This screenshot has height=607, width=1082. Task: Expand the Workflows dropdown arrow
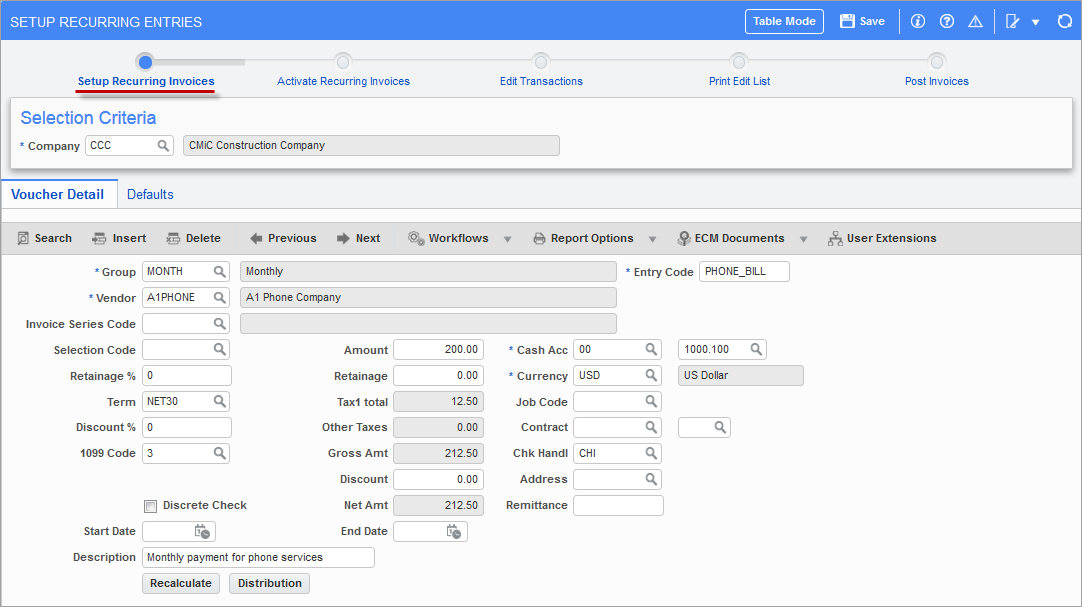(x=507, y=238)
